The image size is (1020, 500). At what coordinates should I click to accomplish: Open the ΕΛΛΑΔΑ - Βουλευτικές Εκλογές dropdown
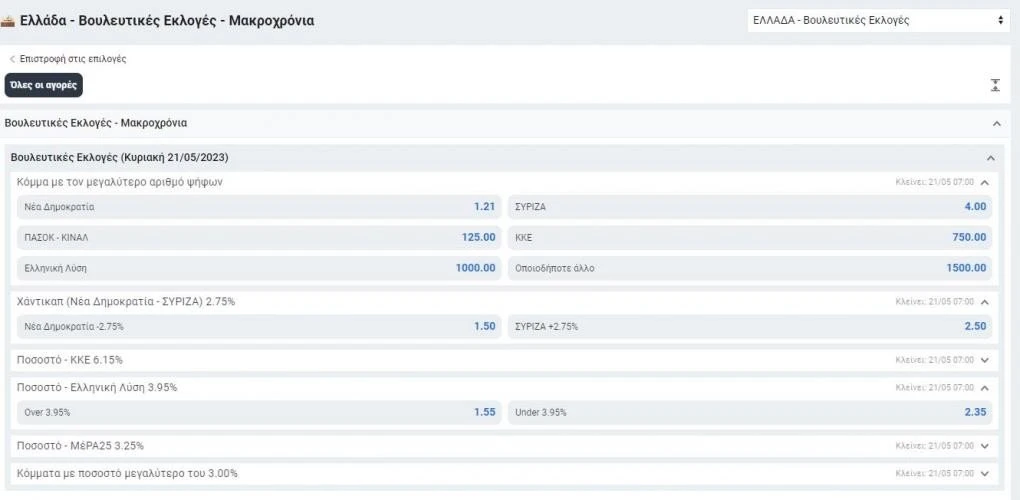[x=877, y=20]
